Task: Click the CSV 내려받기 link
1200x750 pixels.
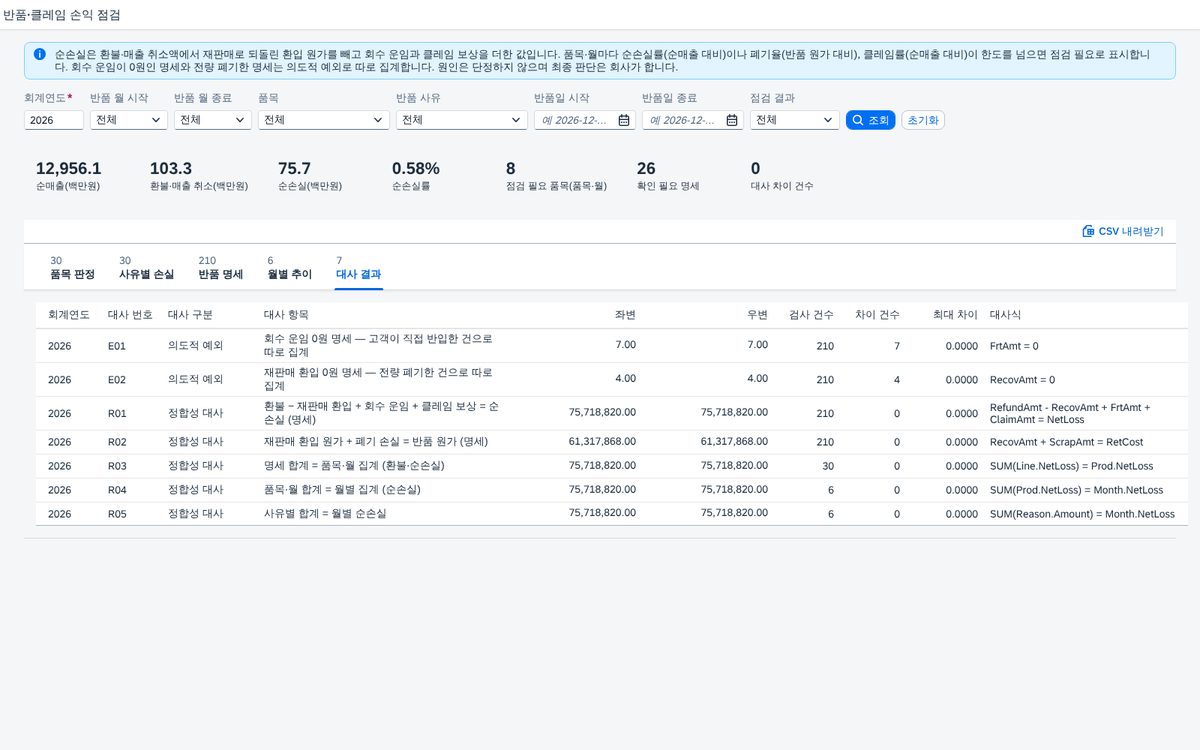Action: point(1122,231)
